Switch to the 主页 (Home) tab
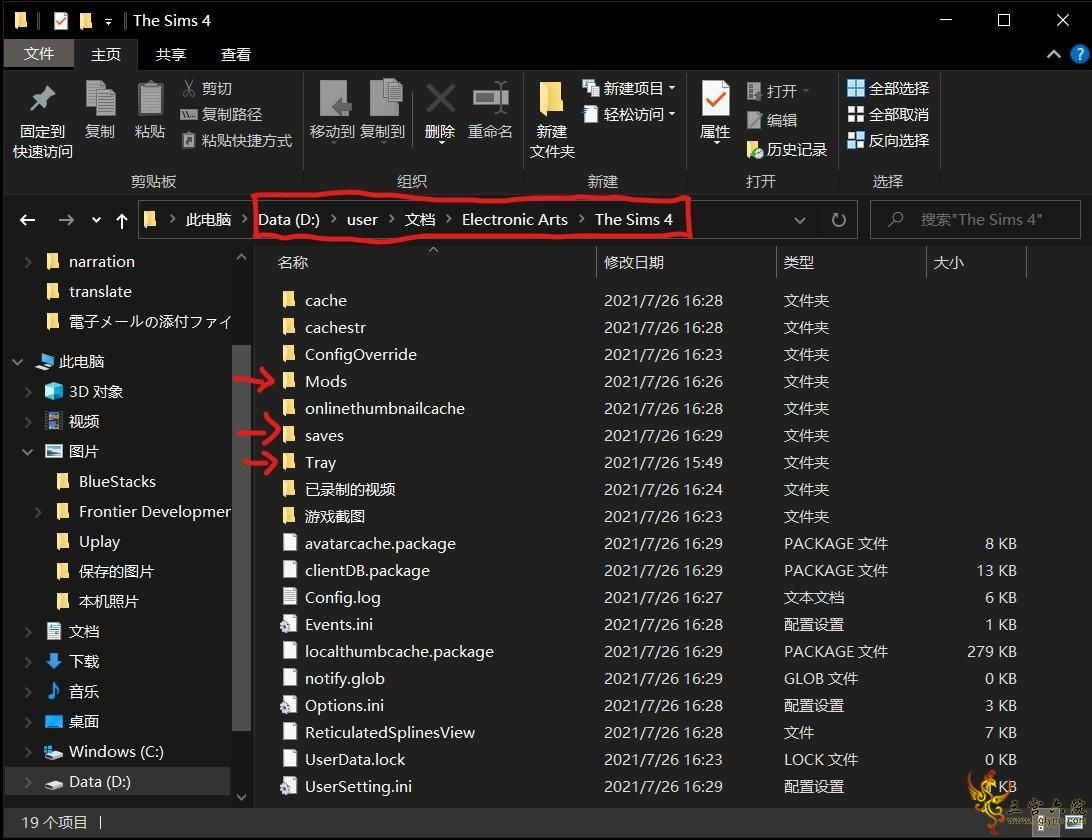The width and height of the screenshot is (1092, 840). [106, 54]
